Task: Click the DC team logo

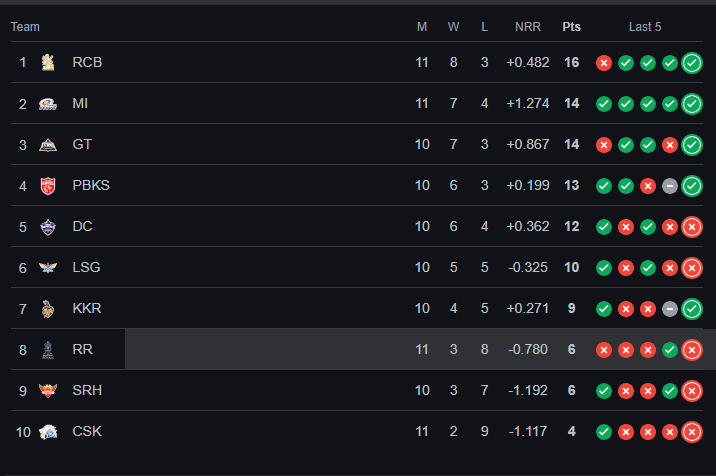Action: [x=48, y=227]
